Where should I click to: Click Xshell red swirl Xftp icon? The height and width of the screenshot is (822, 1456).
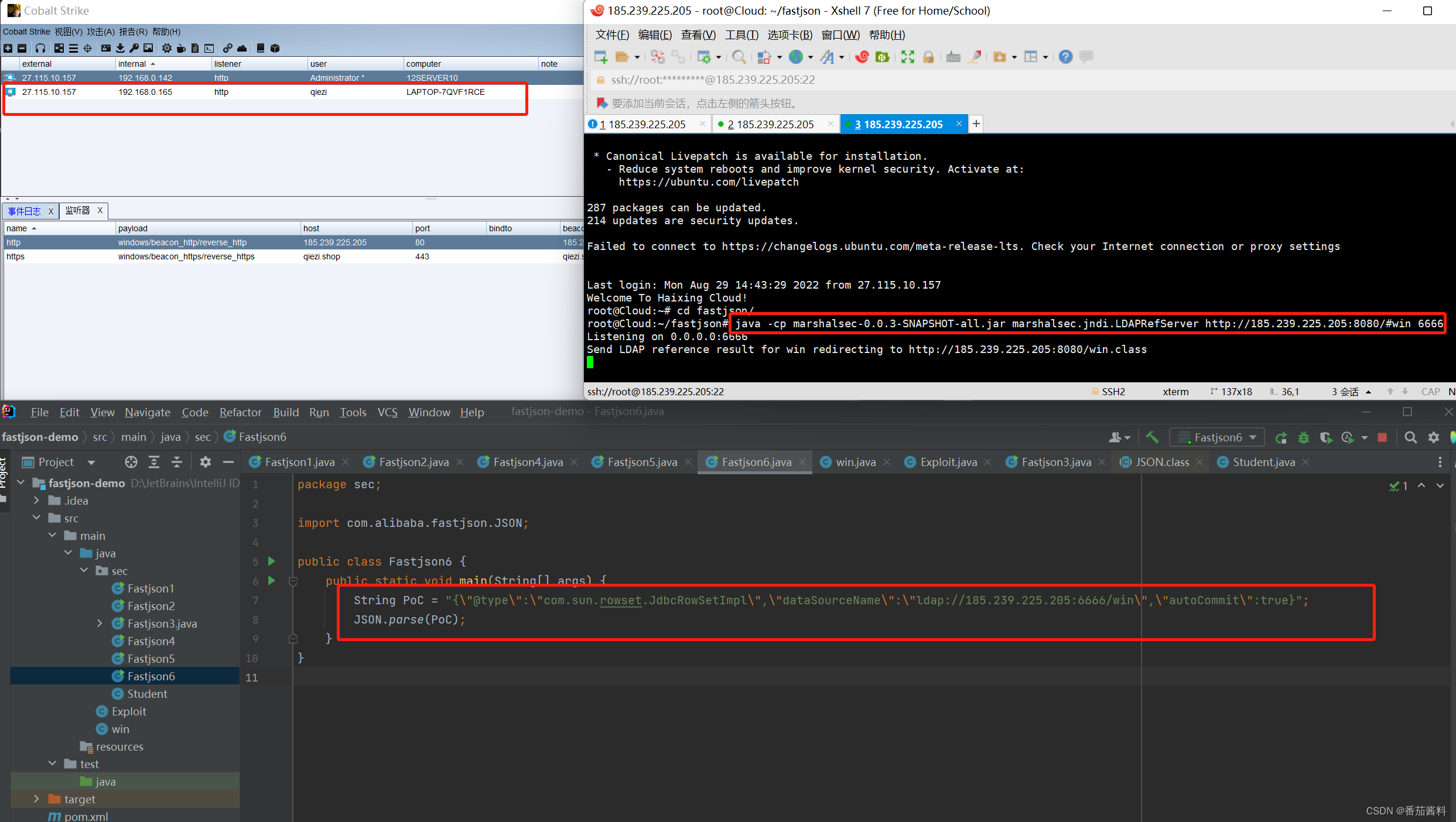coord(862,57)
